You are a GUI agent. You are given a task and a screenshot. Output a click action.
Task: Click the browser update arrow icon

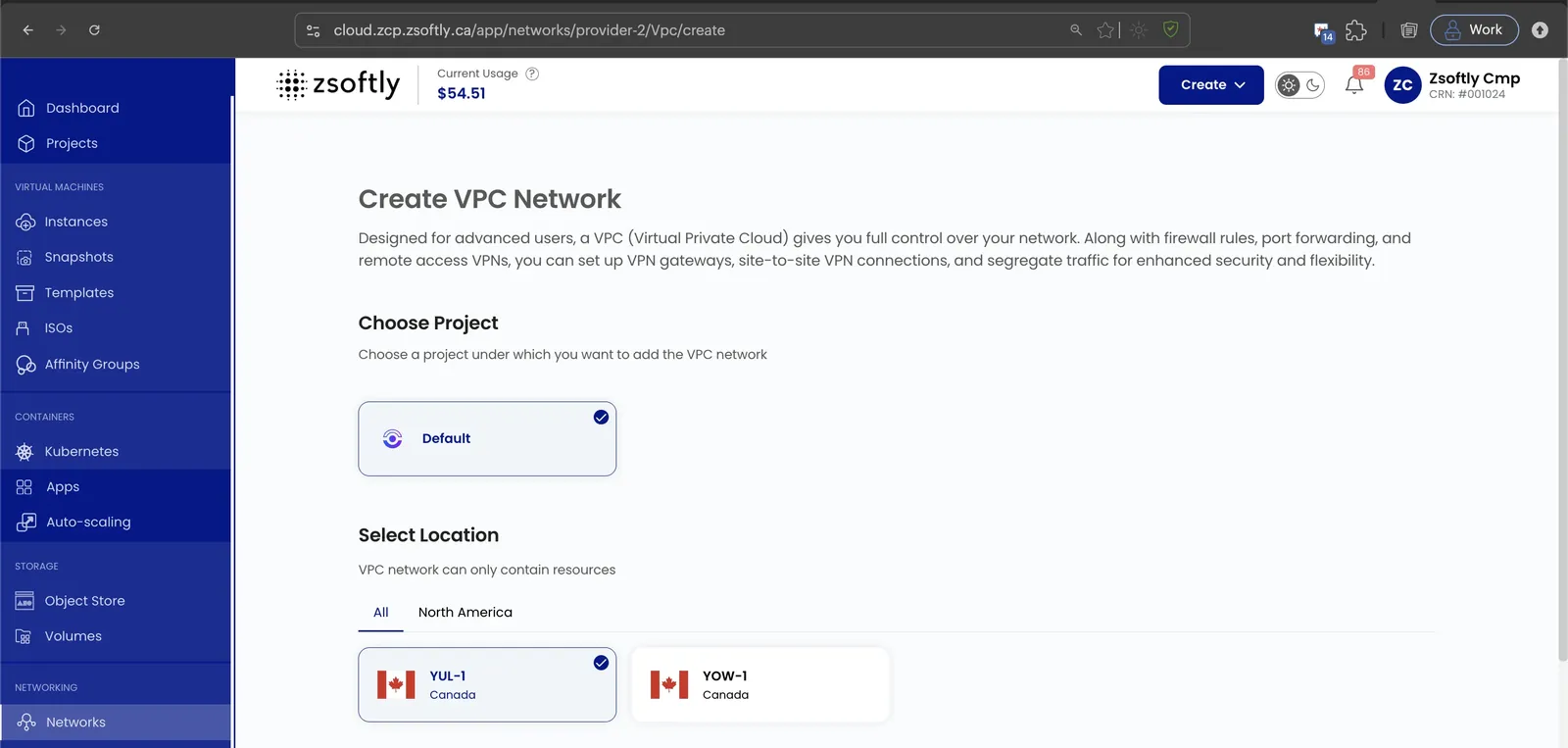pyautogui.click(x=1540, y=30)
